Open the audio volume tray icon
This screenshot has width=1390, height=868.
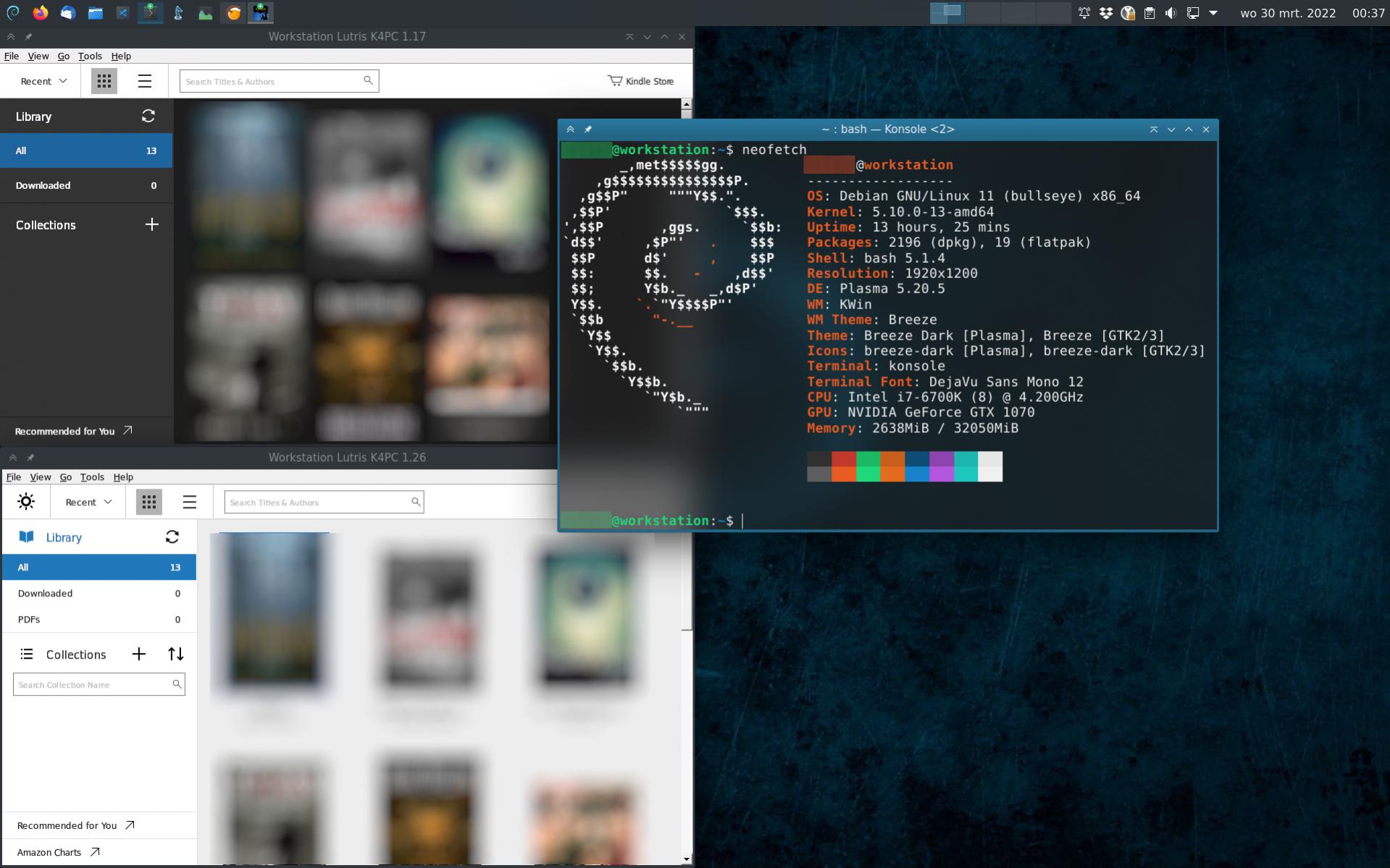pos(1171,12)
